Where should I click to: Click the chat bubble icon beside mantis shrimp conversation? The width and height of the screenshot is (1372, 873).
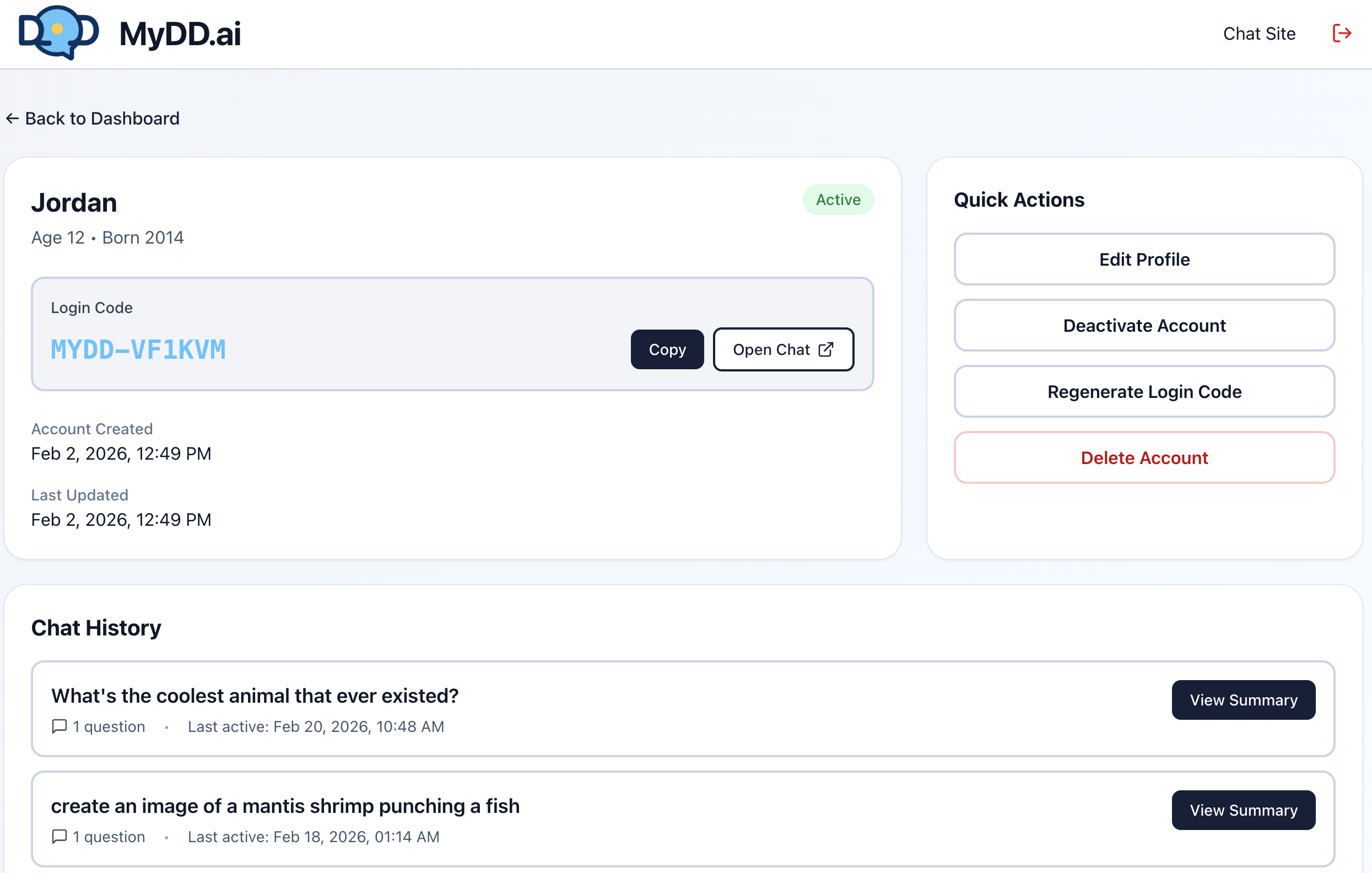pos(60,837)
